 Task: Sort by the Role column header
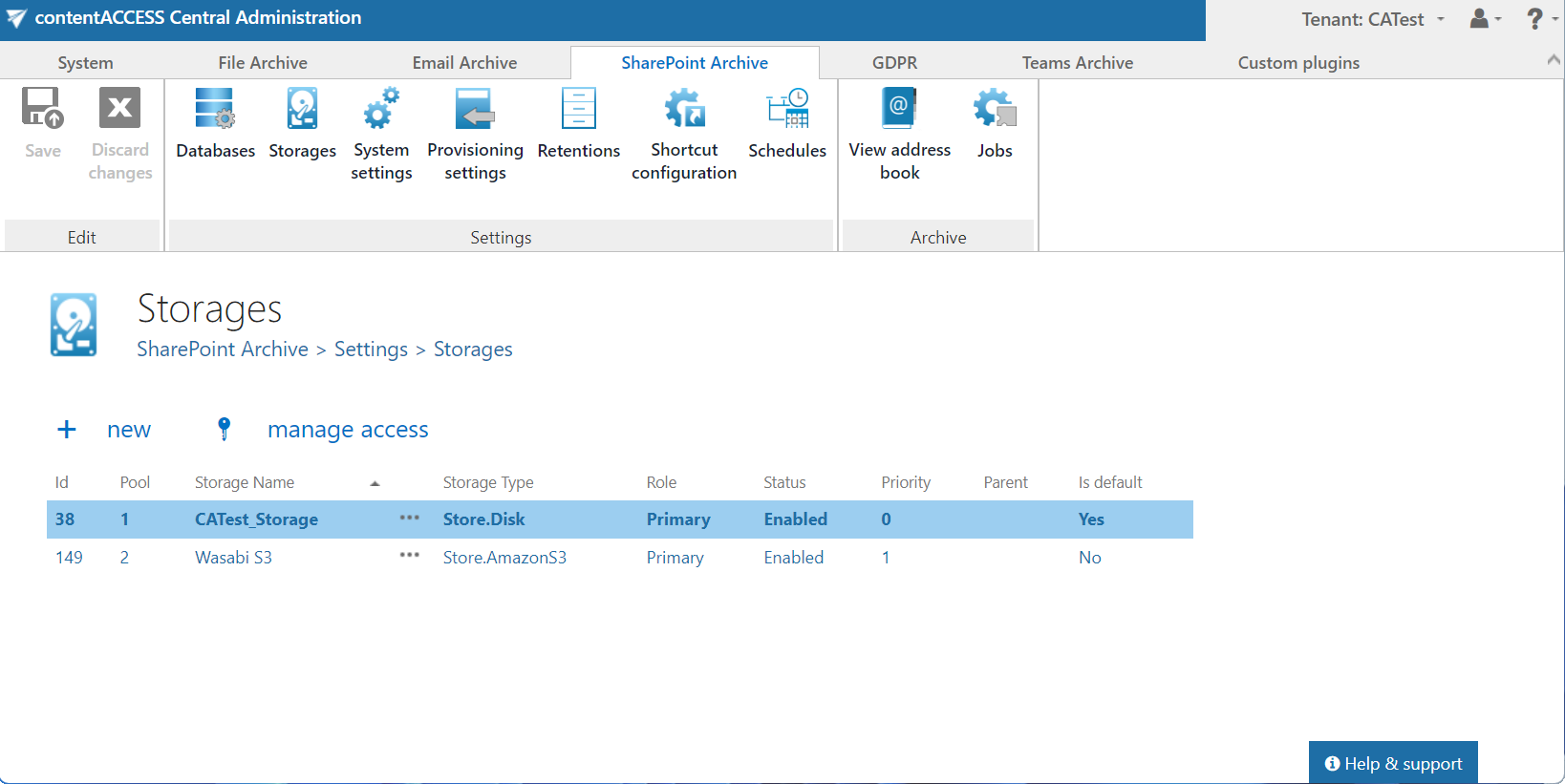tap(661, 482)
